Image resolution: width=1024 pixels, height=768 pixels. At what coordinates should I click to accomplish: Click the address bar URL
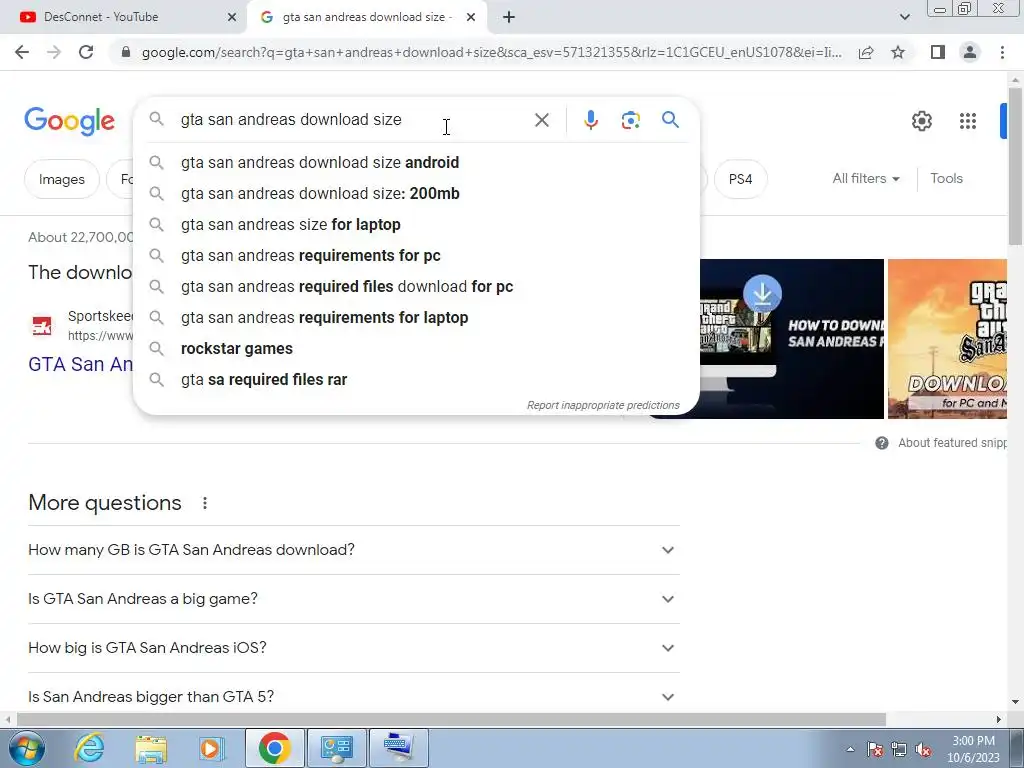coord(491,52)
